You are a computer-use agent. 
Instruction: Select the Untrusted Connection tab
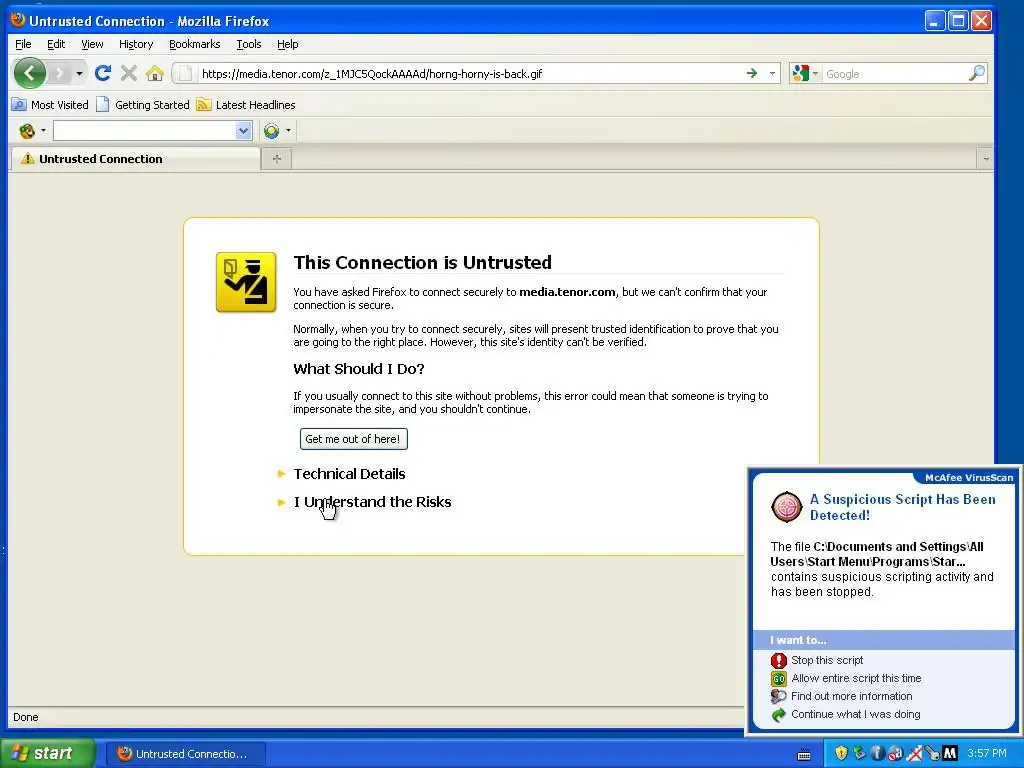135,159
